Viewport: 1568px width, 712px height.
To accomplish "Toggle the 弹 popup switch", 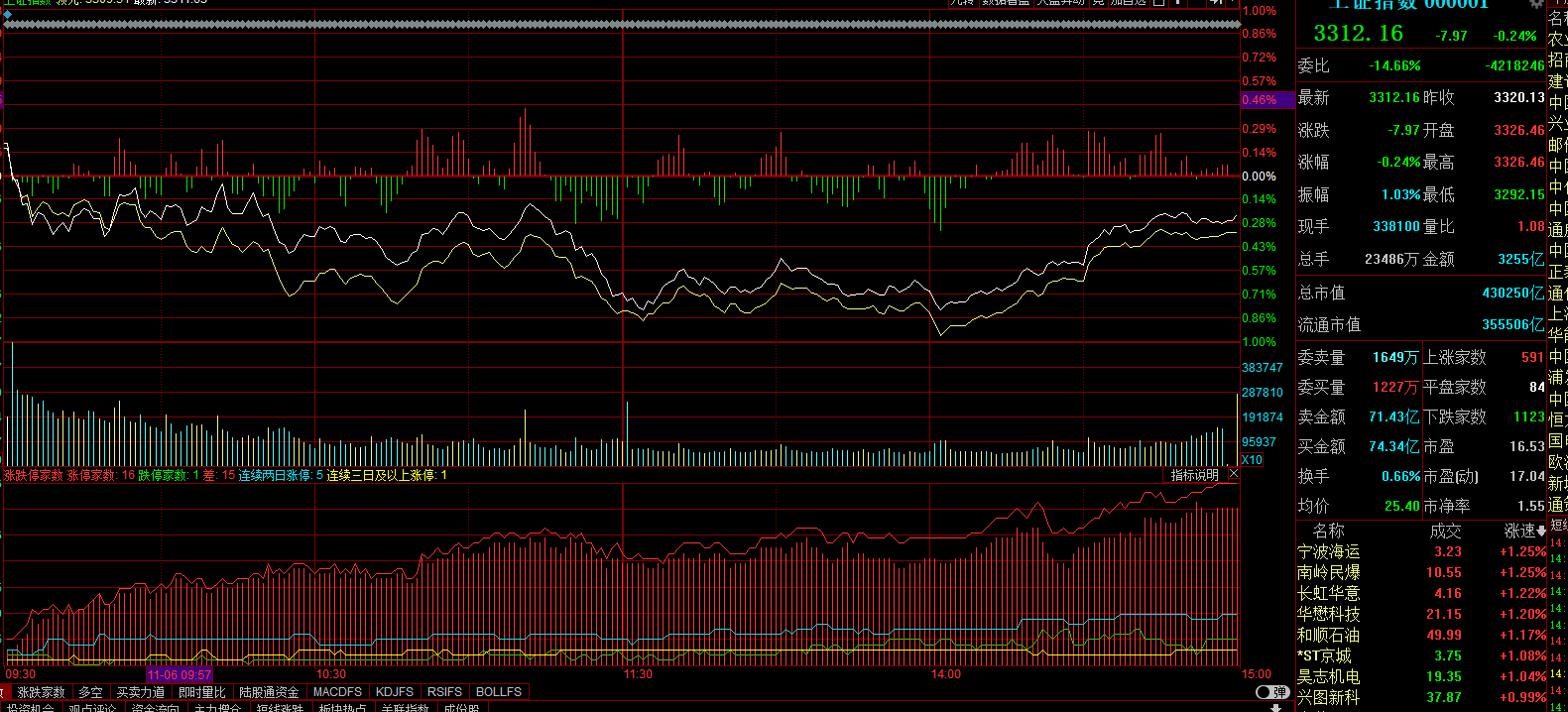I will click(x=1272, y=692).
